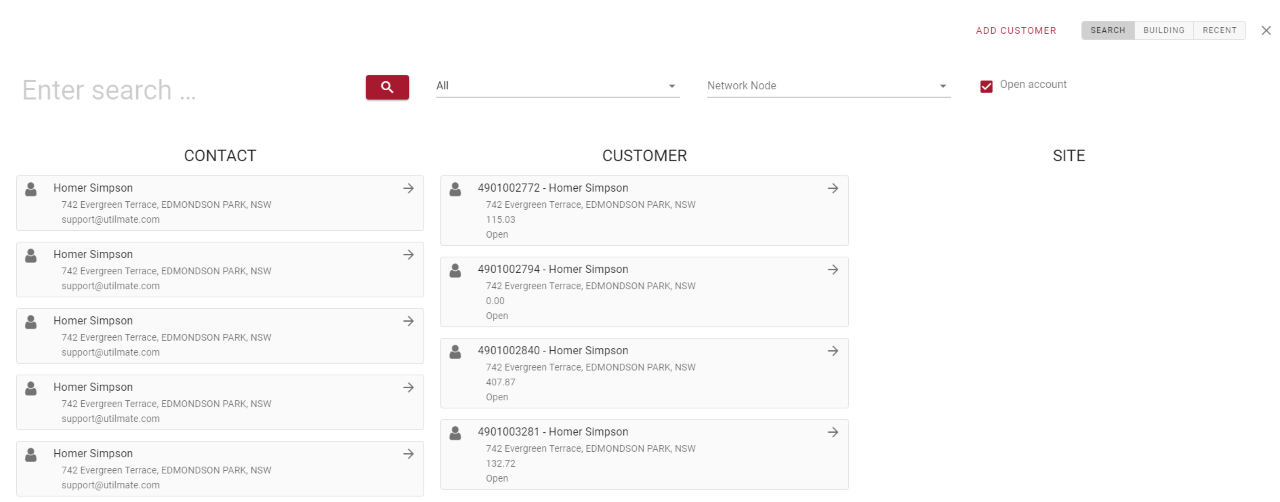Click Open status under customer 4901002772
The width and height of the screenshot is (1280, 502).
pos(497,235)
